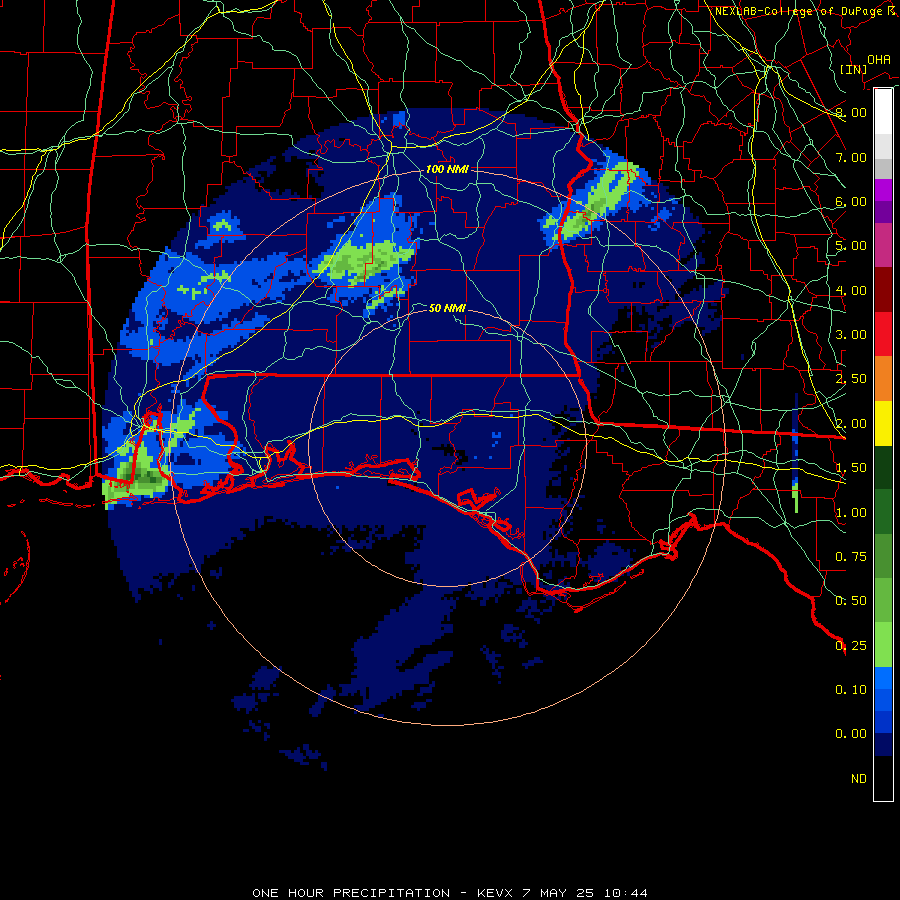The width and height of the screenshot is (900, 900).
Task: Click the navy swatch just above ND
Action: click(883, 744)
